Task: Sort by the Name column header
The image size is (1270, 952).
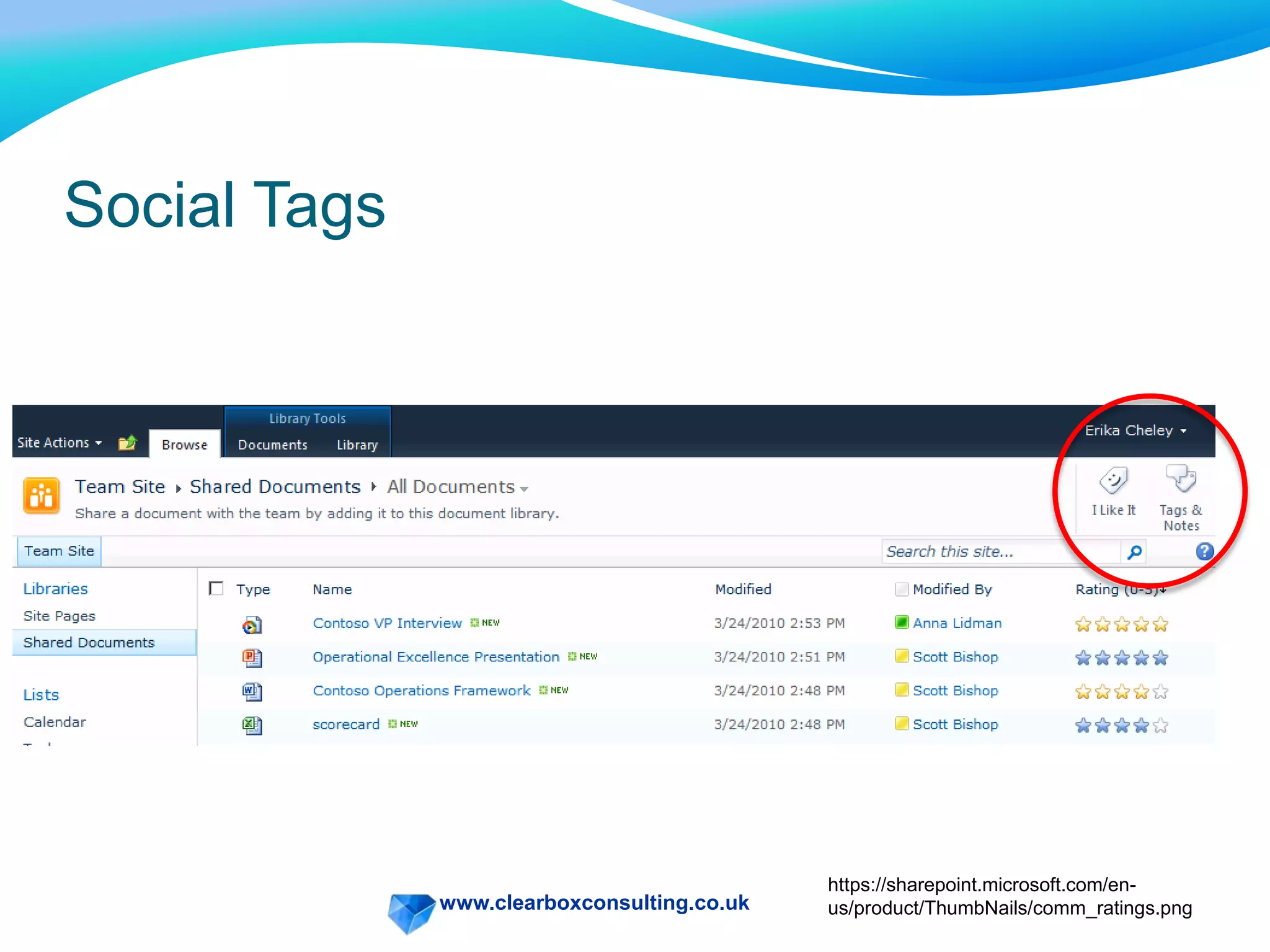Action: tap(332, 589)
